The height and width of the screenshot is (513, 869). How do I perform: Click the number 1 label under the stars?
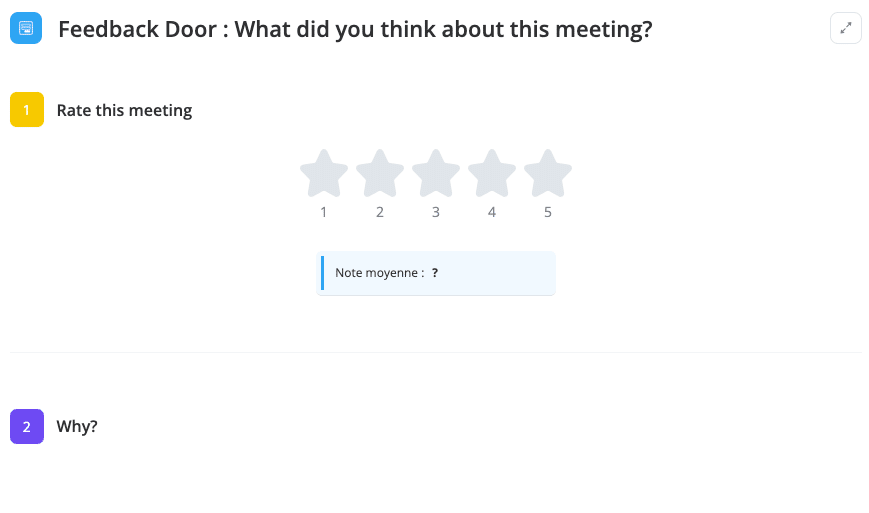pos(324,212)
